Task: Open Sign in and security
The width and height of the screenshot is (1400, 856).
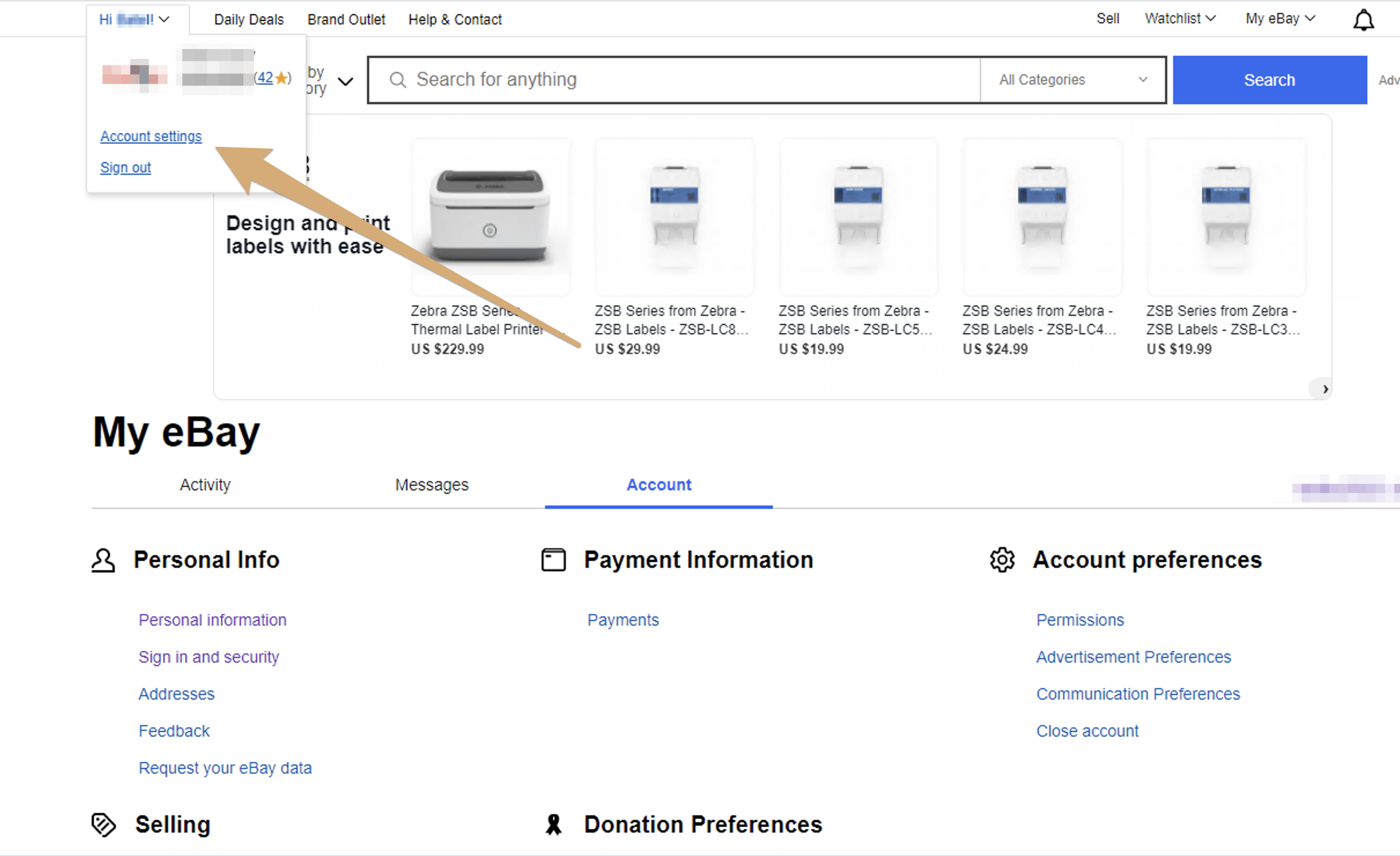Action: point(209,657)
